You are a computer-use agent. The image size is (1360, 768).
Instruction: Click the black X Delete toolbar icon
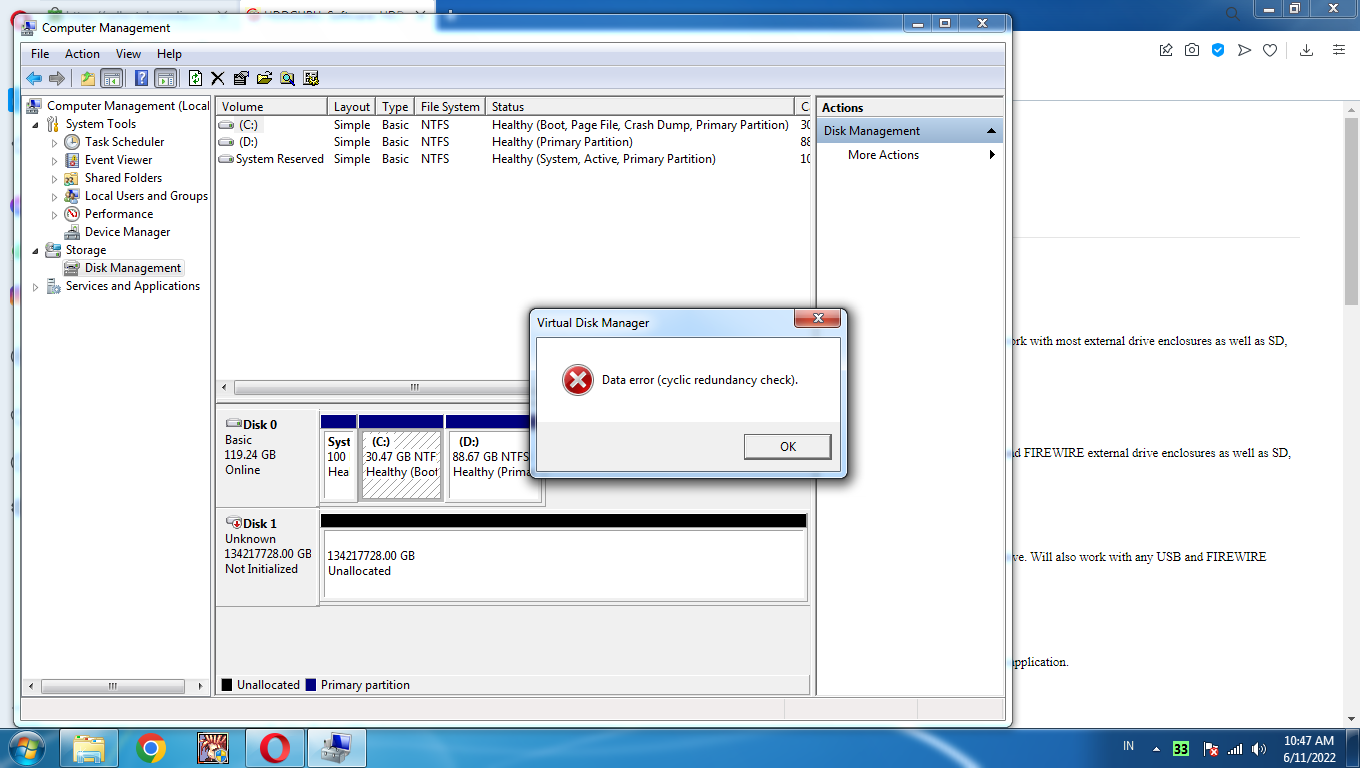tap(217, 78)
